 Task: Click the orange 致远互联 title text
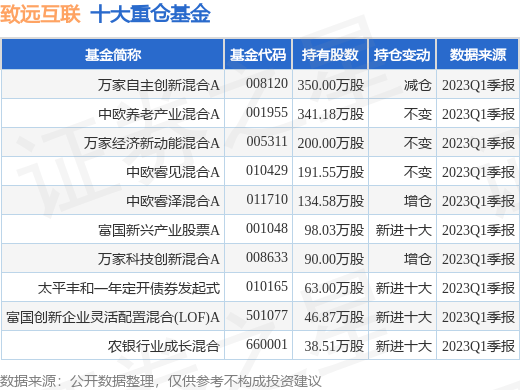click(x=40, y=14)
